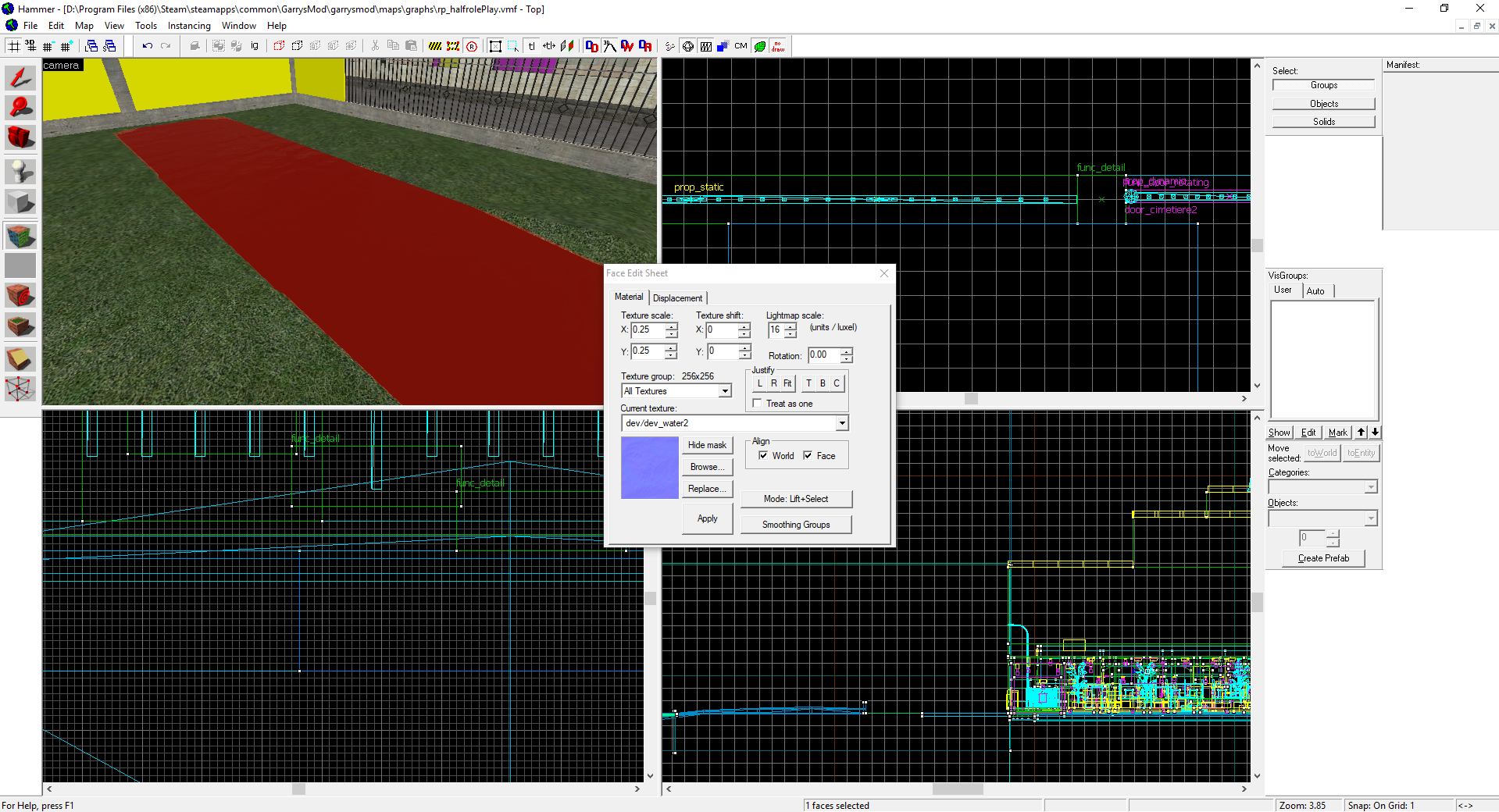This screenshot has width=1499, height=812.
Task: Switch to the Auto VisGroups tab
Action: pos(1315,291)
